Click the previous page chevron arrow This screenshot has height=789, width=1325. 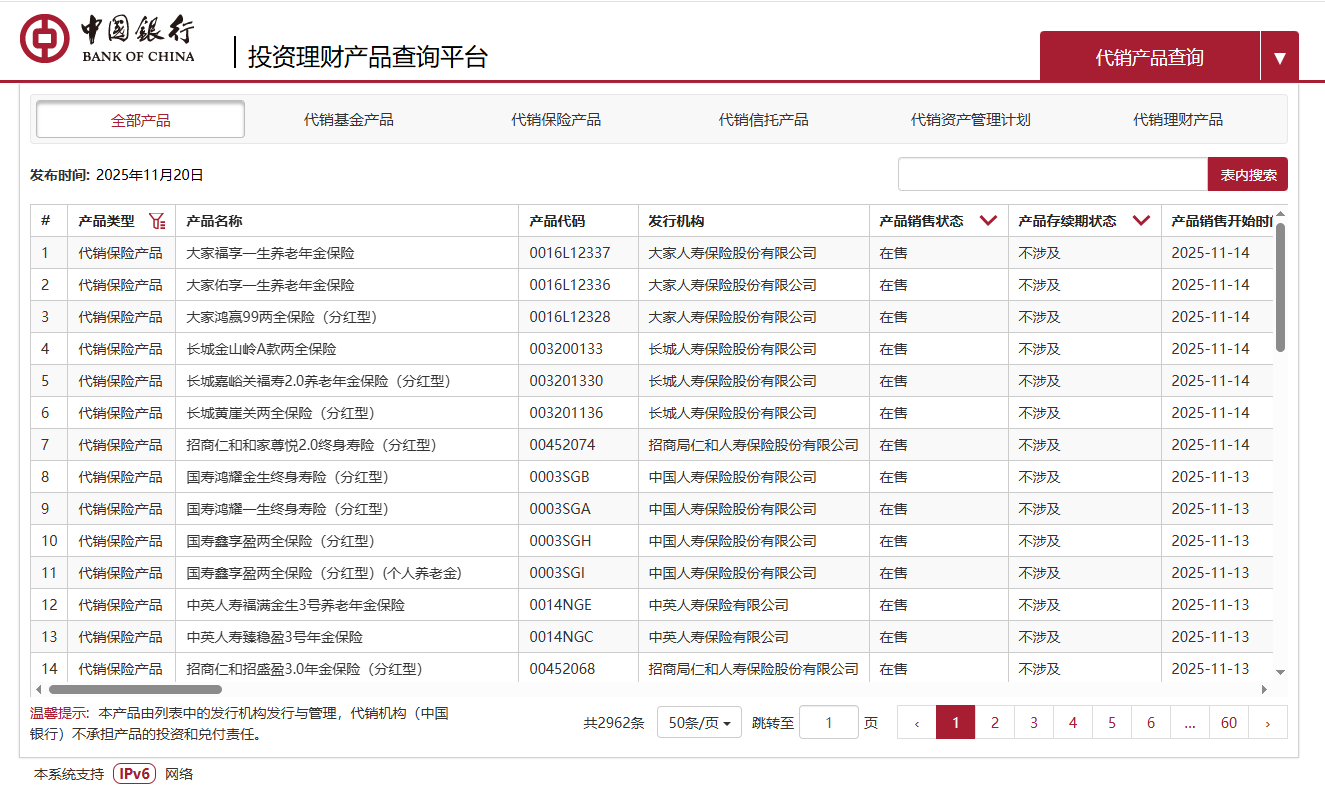[916, 721]
